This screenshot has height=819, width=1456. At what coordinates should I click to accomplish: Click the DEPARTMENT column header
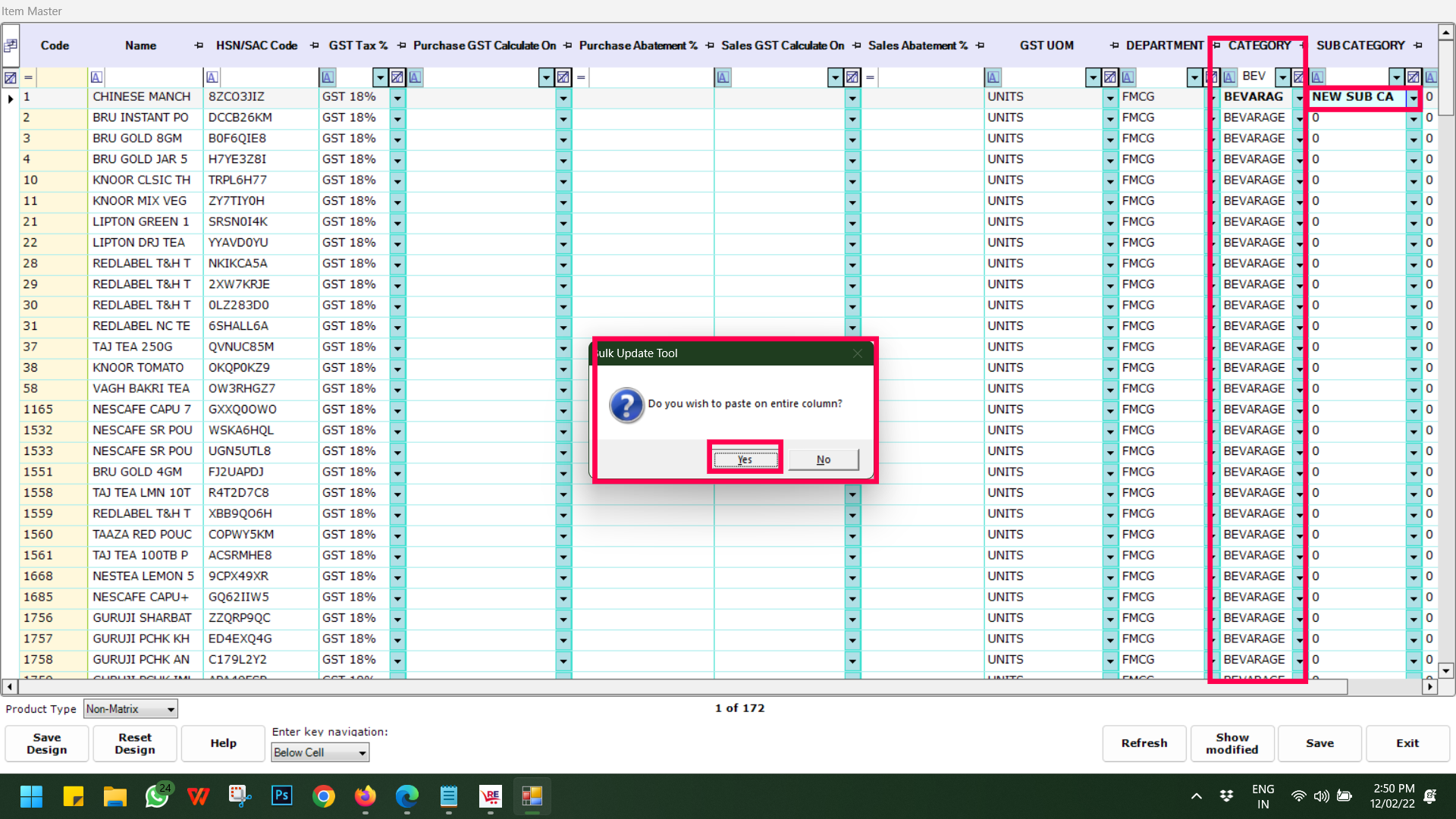pos(1164,45)
